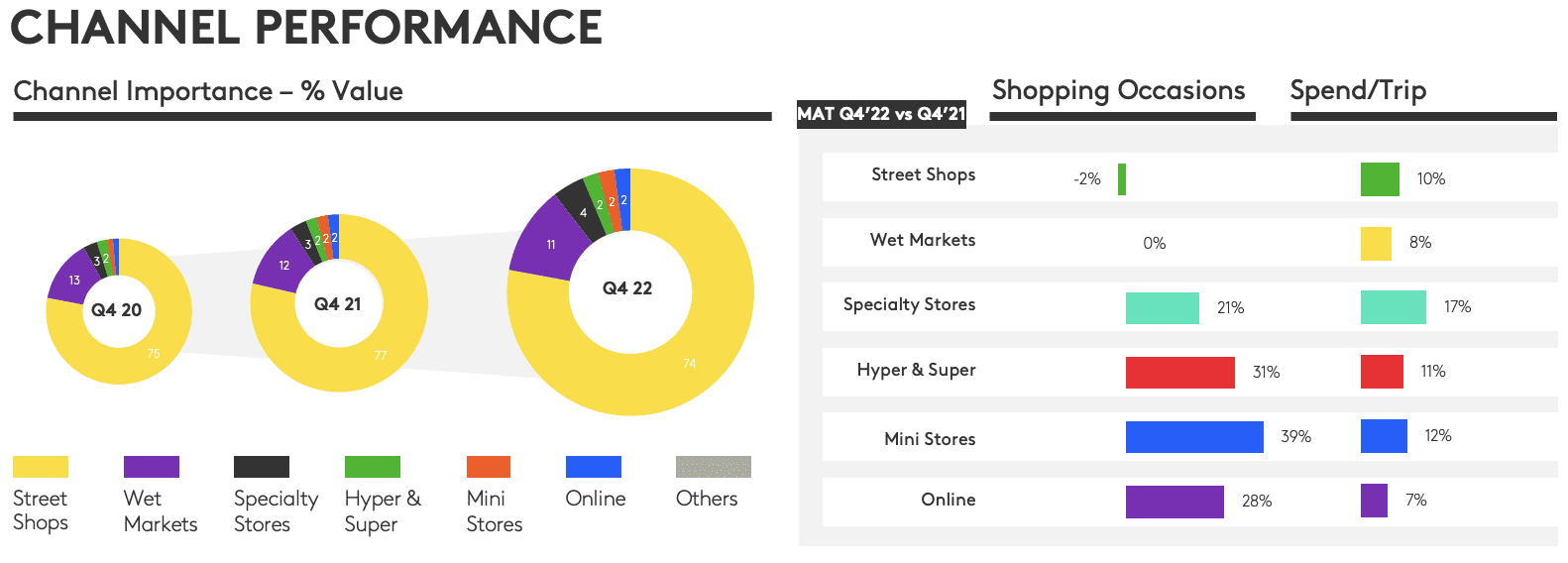Click the Wet Markets 8% yellow spend bar
Screen dimensions: 1568x563
[1376, 244]
